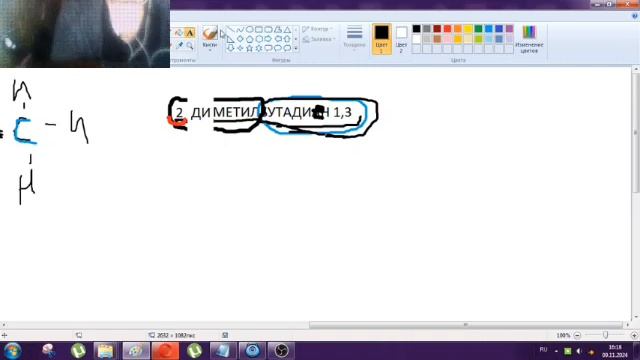Open OBS Studio from the taskbar

282,351
